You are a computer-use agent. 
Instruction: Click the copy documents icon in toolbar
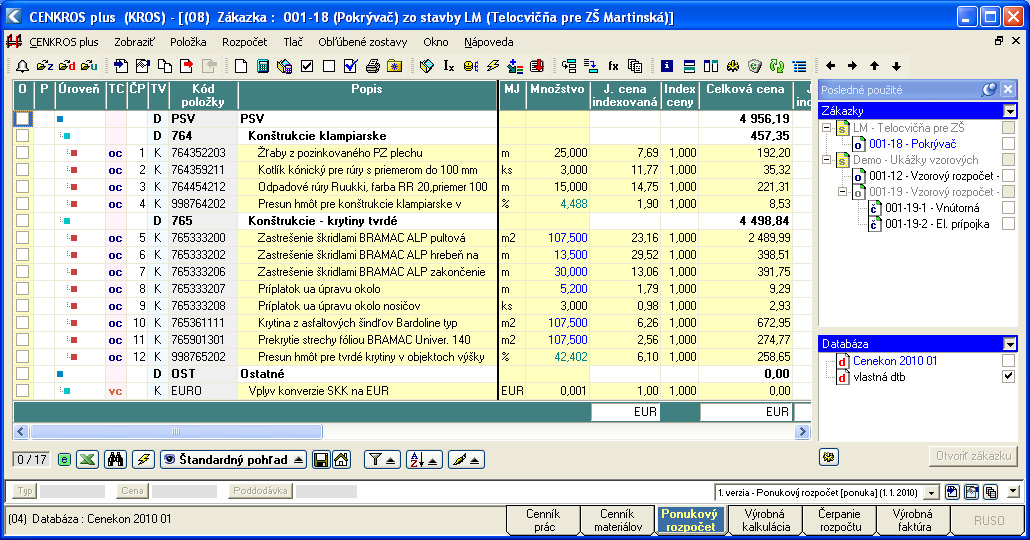(x=165, y=66)
